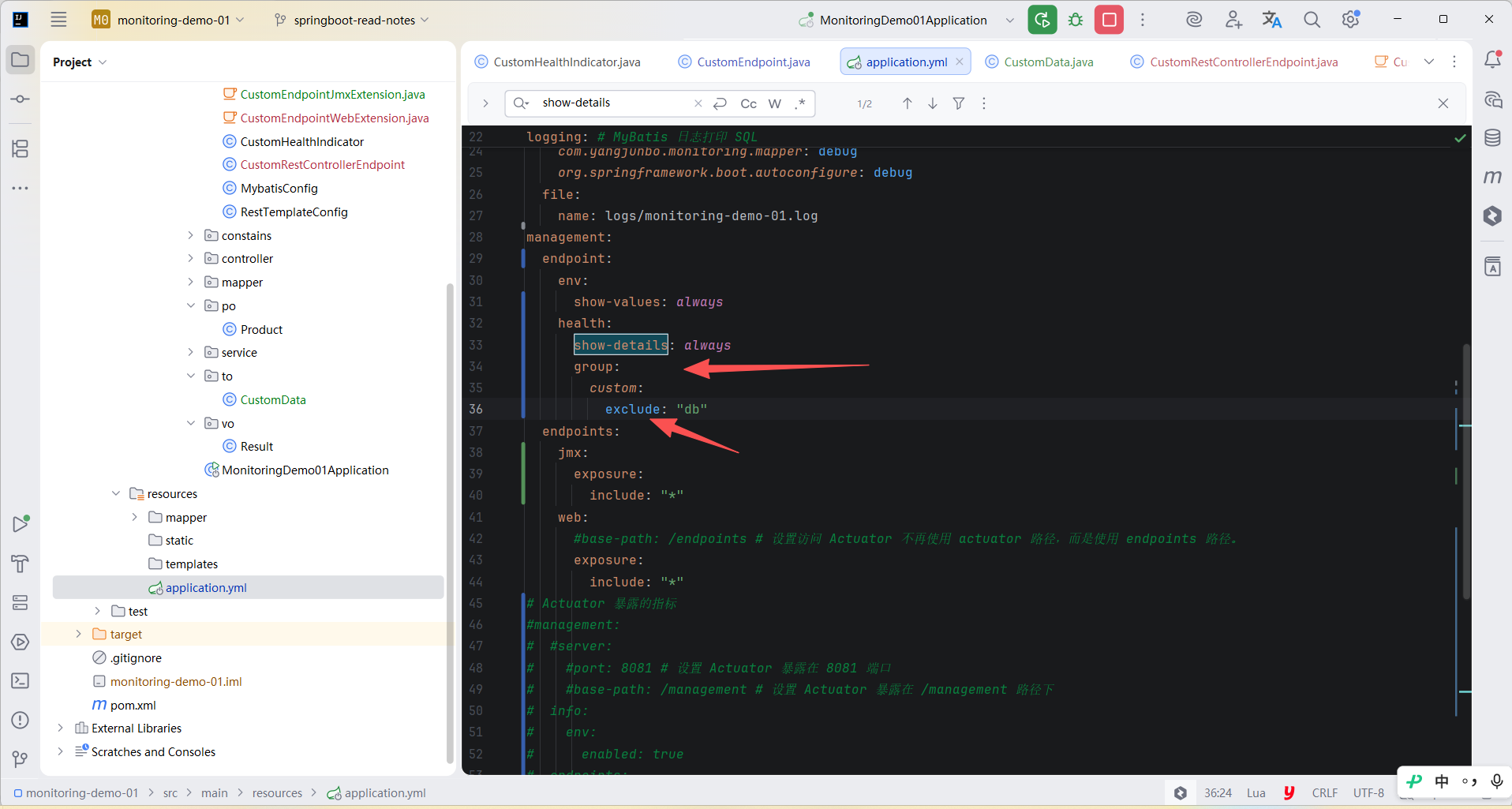Image resolution: width=1512 pixels, height=809 pixels.
Task: Click the 36:24 cursor position indicator
Action: tap(1218, 792)
